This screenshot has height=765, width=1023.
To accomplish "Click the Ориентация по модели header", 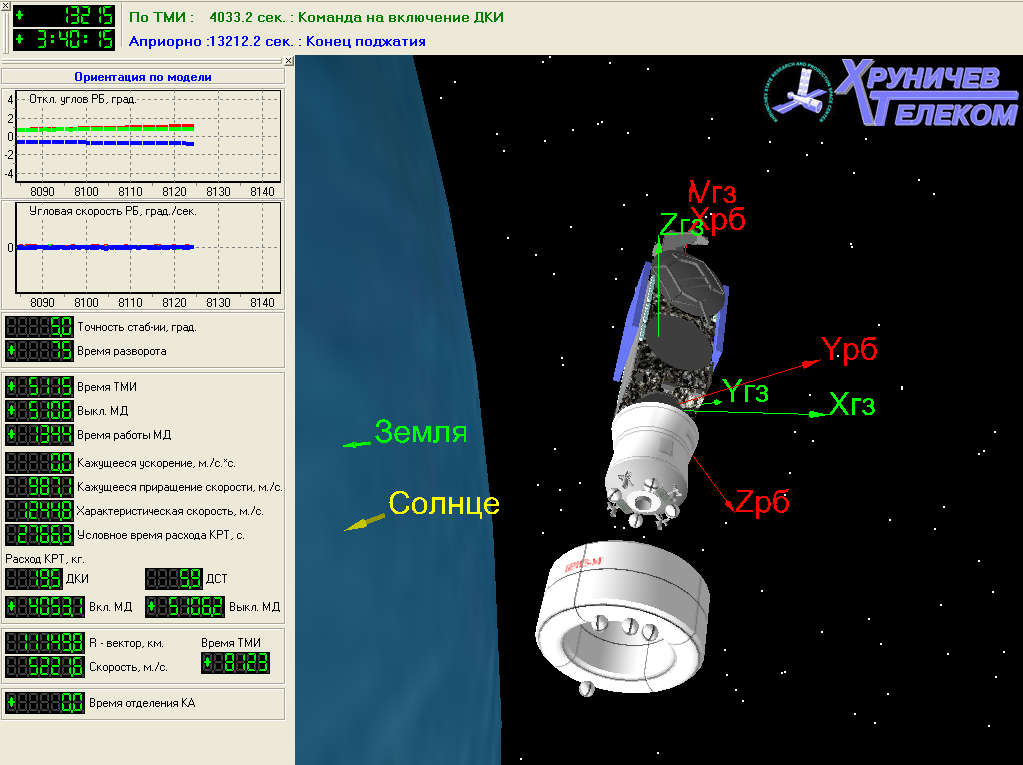I will (x=143, y=77).
